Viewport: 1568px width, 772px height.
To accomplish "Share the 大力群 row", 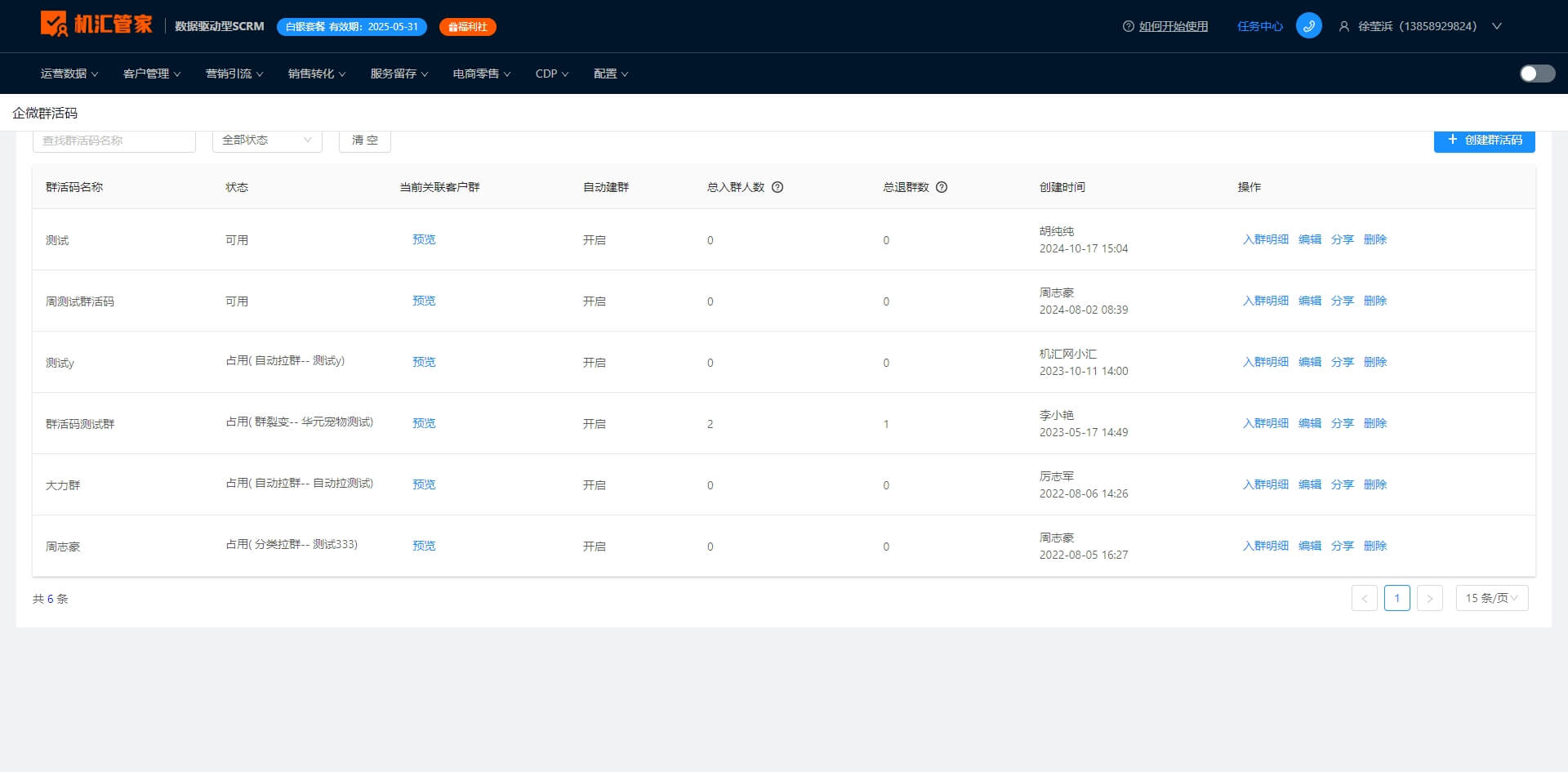I will (1343, 484).
